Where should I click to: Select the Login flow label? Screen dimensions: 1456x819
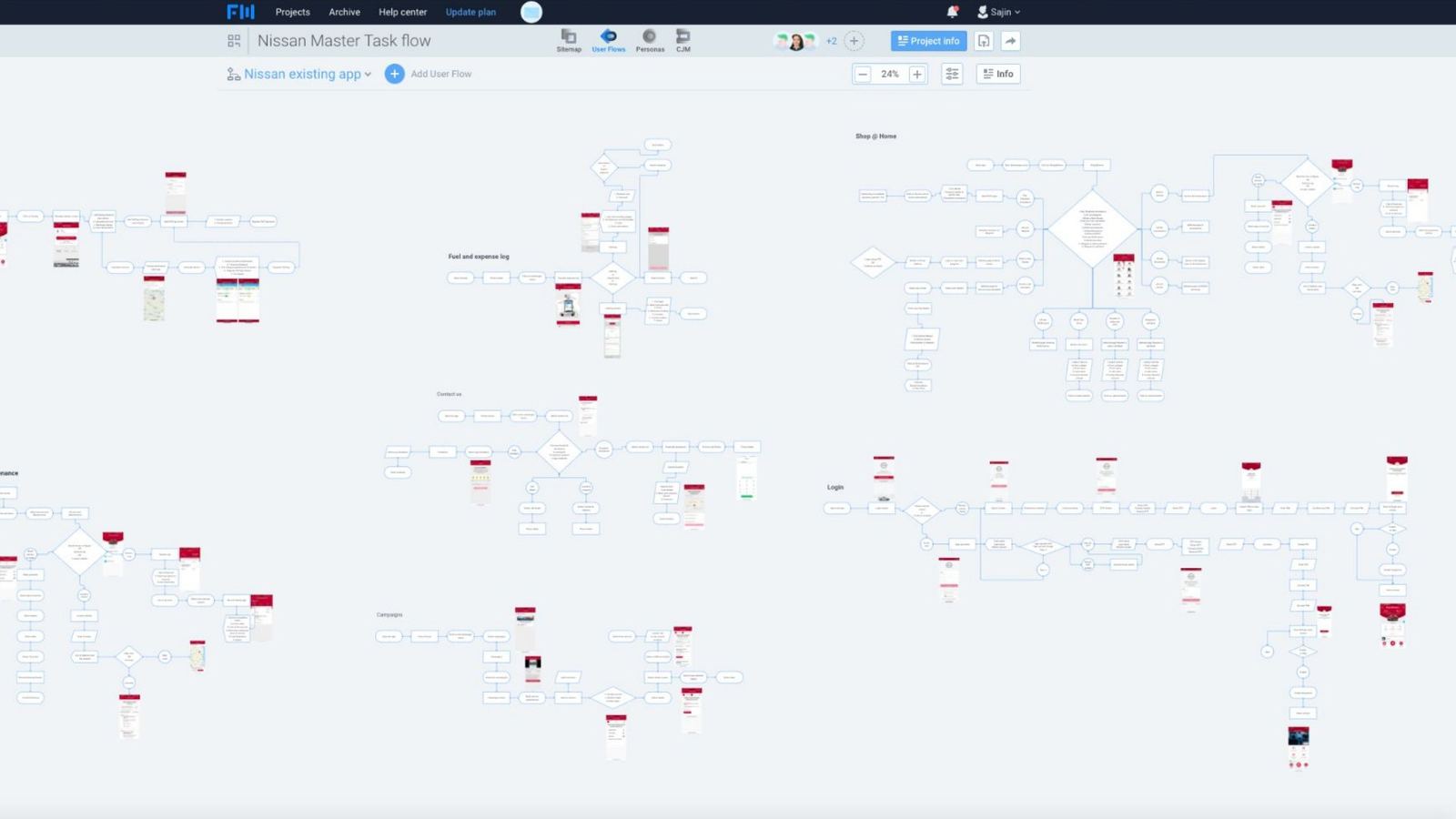pos(835,487)
